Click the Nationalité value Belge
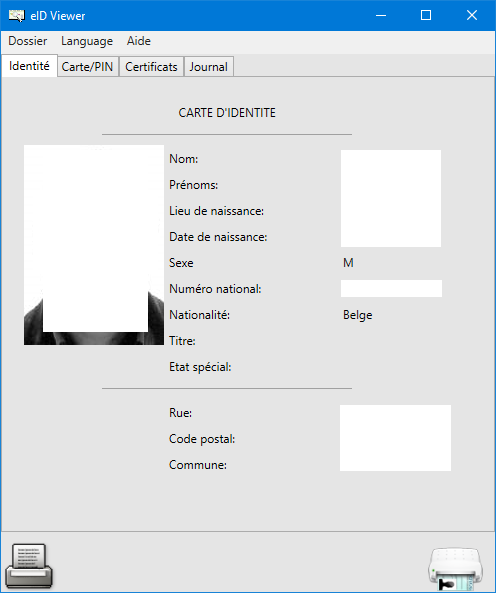 click(358, 315)
